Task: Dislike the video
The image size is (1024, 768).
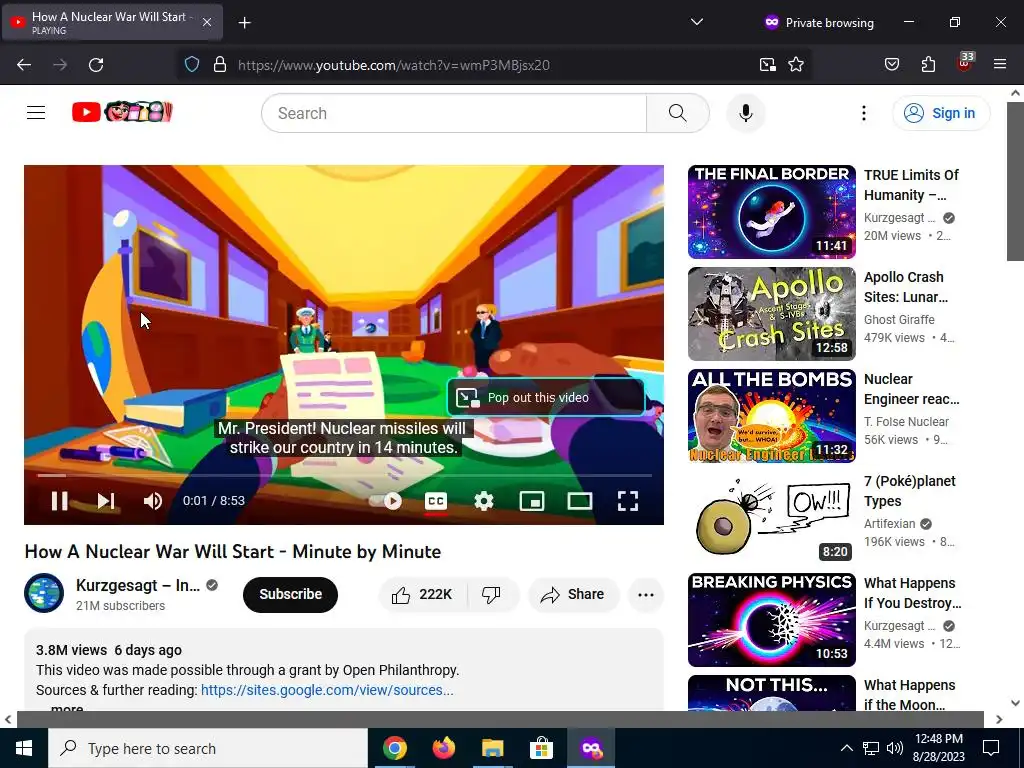Action: pyautogui.click(x=491, y=594)
